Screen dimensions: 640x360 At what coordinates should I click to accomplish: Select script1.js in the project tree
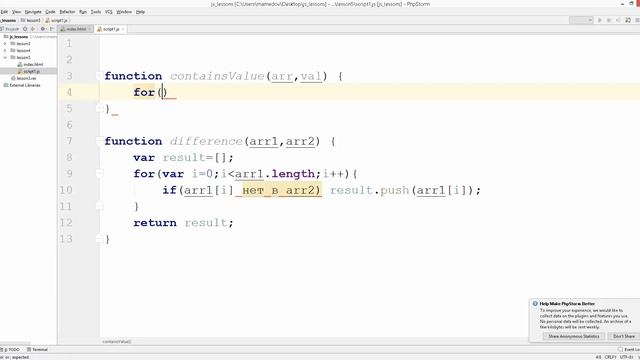point(29,71)
